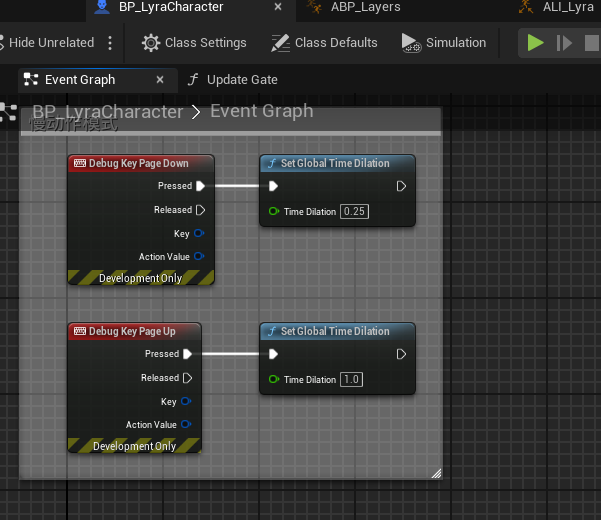Play the level with green play button

(x=535, y=43)
